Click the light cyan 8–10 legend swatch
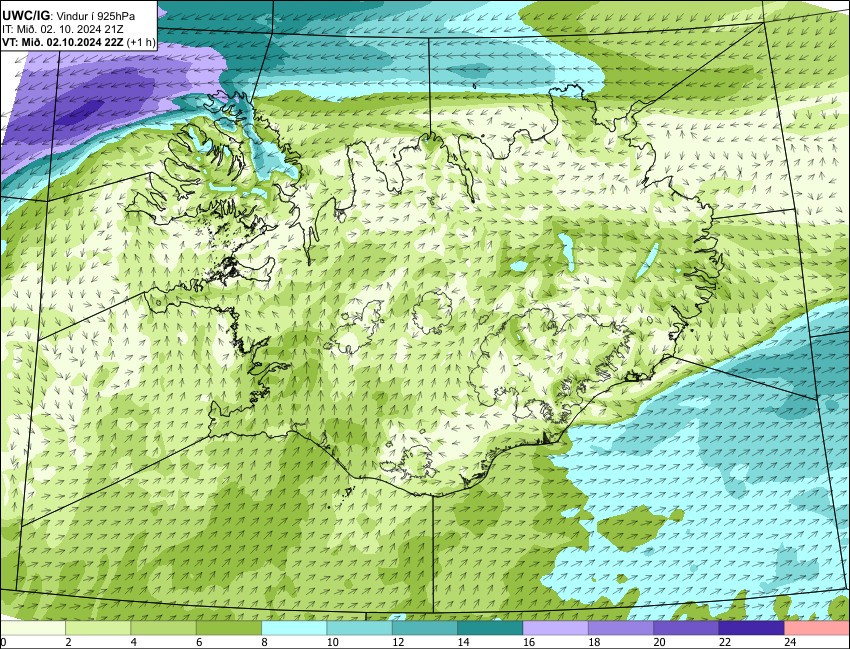Image resolution: width=850 pixels, height=649 pixels. (x=294, y=628)
